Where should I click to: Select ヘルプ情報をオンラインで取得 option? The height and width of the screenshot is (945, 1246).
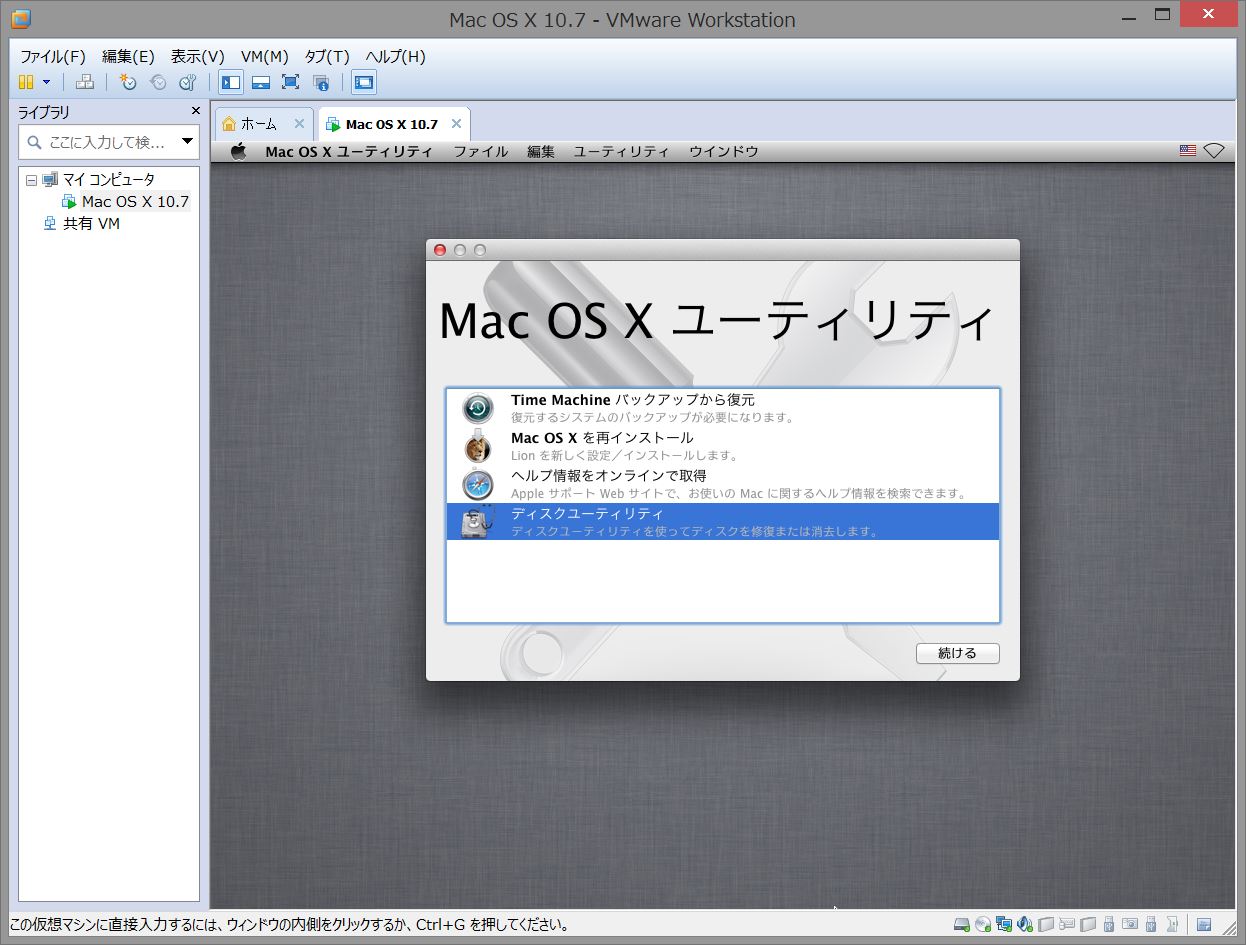[722, 484]
